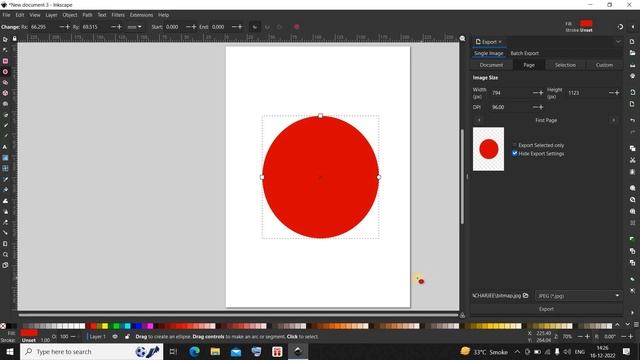Click the Windows Start button
Screen dimensions: 640x360
pyautogui.click(x=10, y=351)
